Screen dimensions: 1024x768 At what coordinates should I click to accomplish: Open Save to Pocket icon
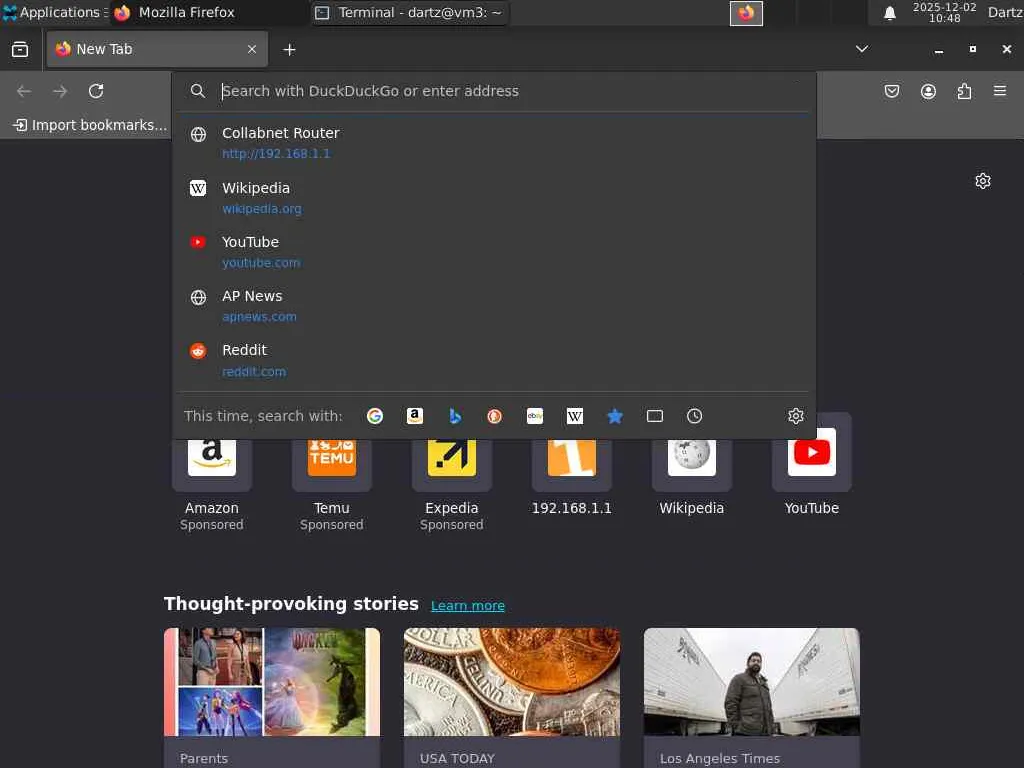tap(891, 91)
